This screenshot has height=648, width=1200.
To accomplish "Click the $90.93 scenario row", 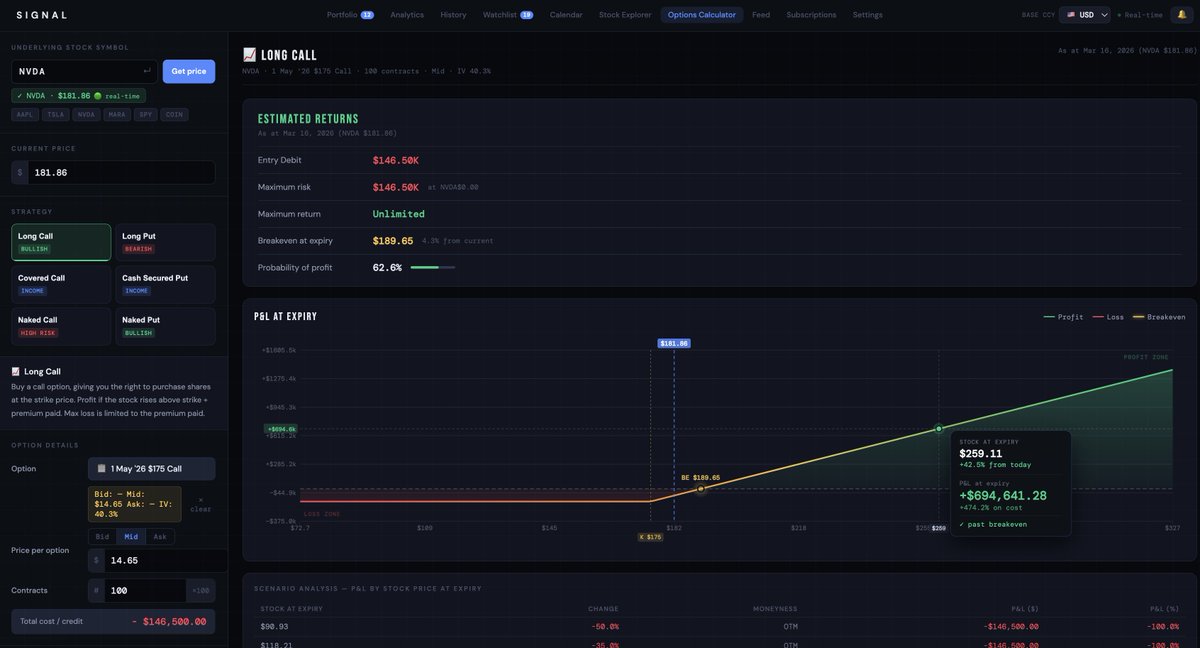I will coord(720,626).
